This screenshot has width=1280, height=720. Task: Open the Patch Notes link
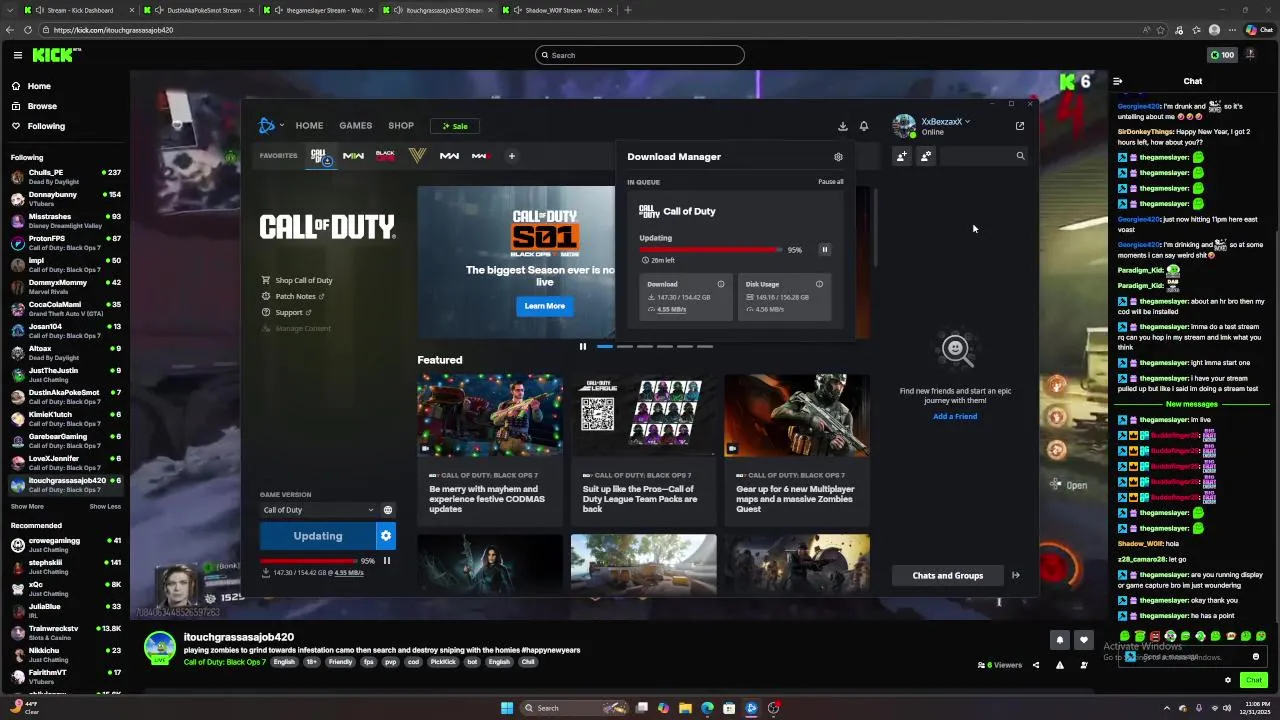(x=293, y=297)
